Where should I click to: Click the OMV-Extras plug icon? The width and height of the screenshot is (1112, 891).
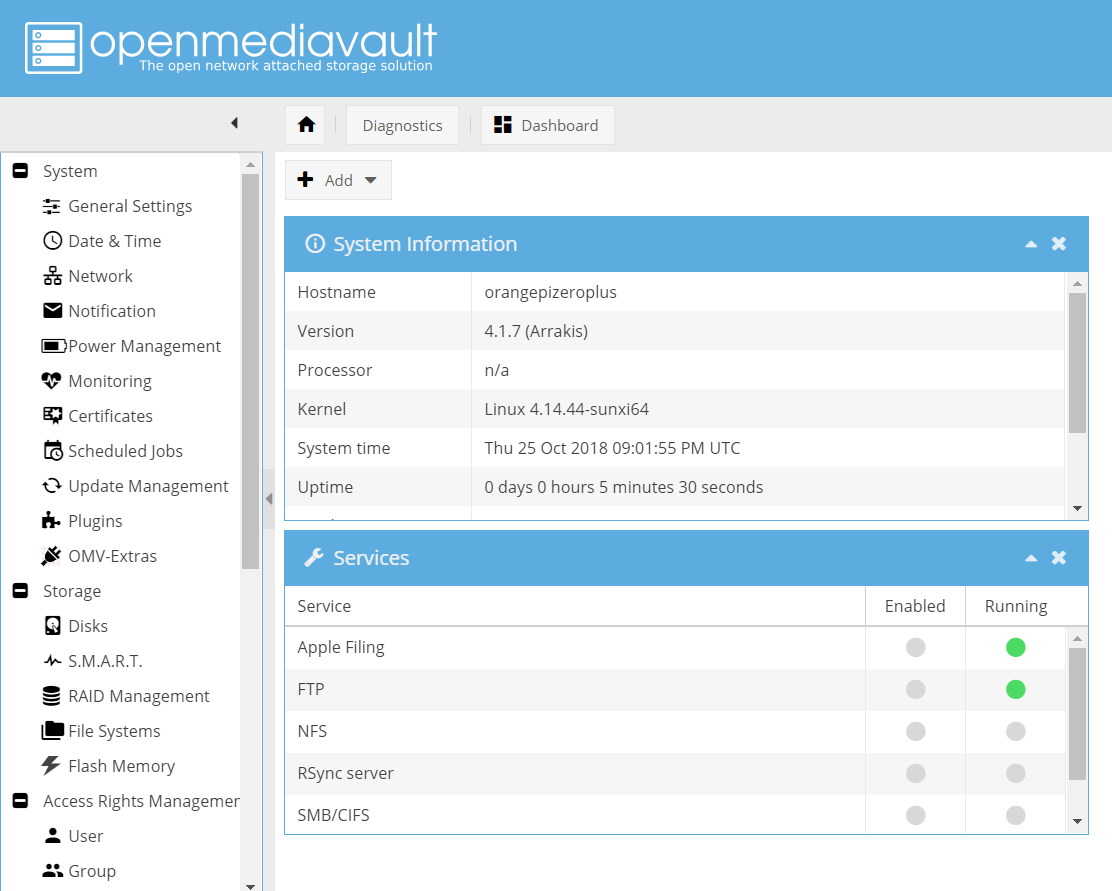(x=51, y=555)
